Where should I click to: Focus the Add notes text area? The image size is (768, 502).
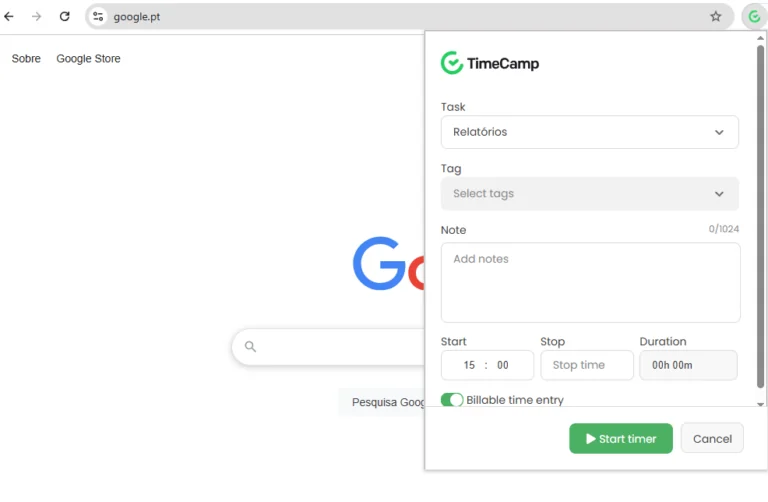pyautogui.click(x=590, y=282)
